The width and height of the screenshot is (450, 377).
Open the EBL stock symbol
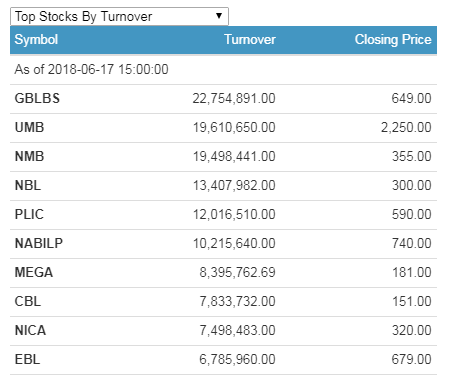[x=27, y=360]
